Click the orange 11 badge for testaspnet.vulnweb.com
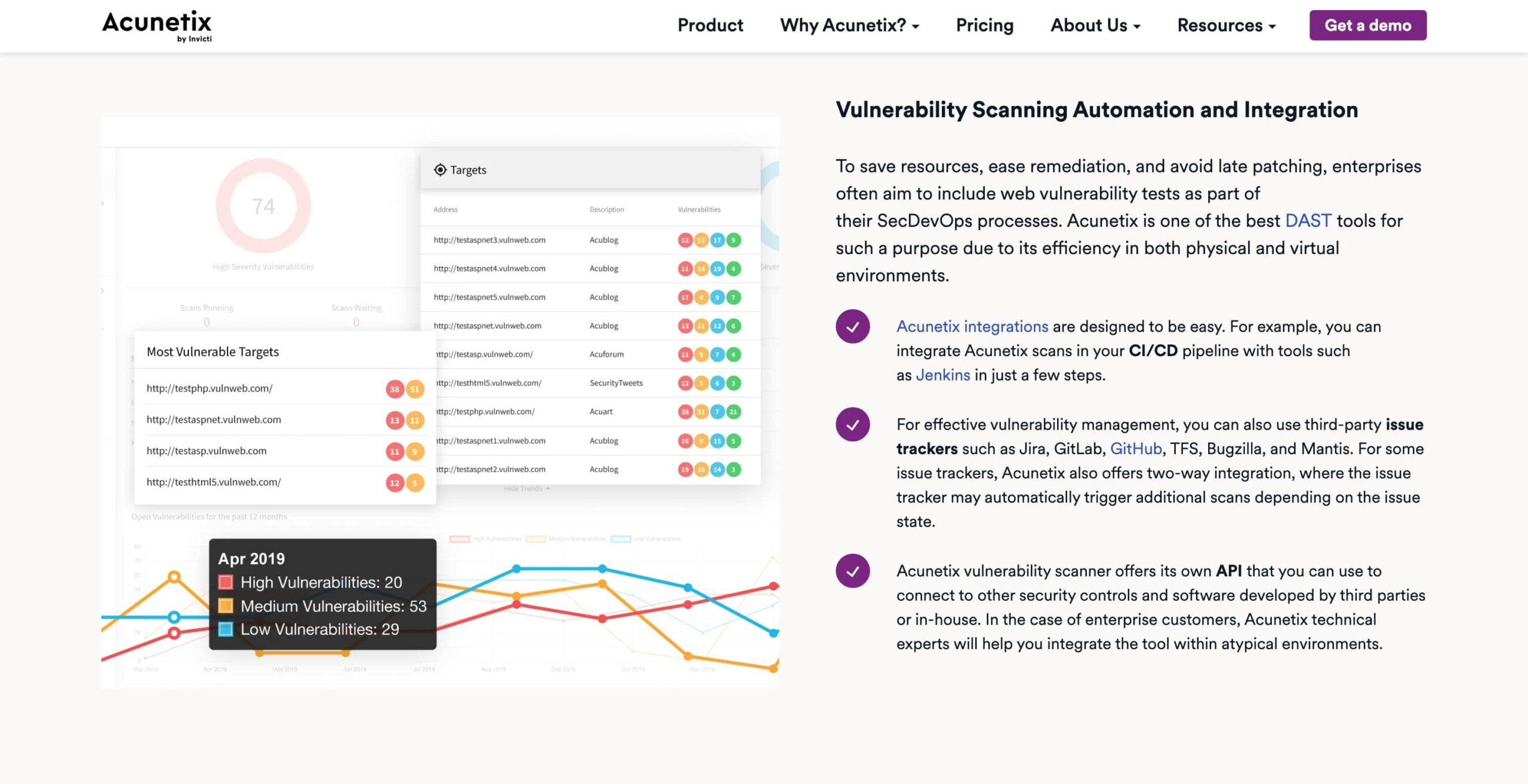This screenshot has width=1528, height=784. (x=414, y=420)
